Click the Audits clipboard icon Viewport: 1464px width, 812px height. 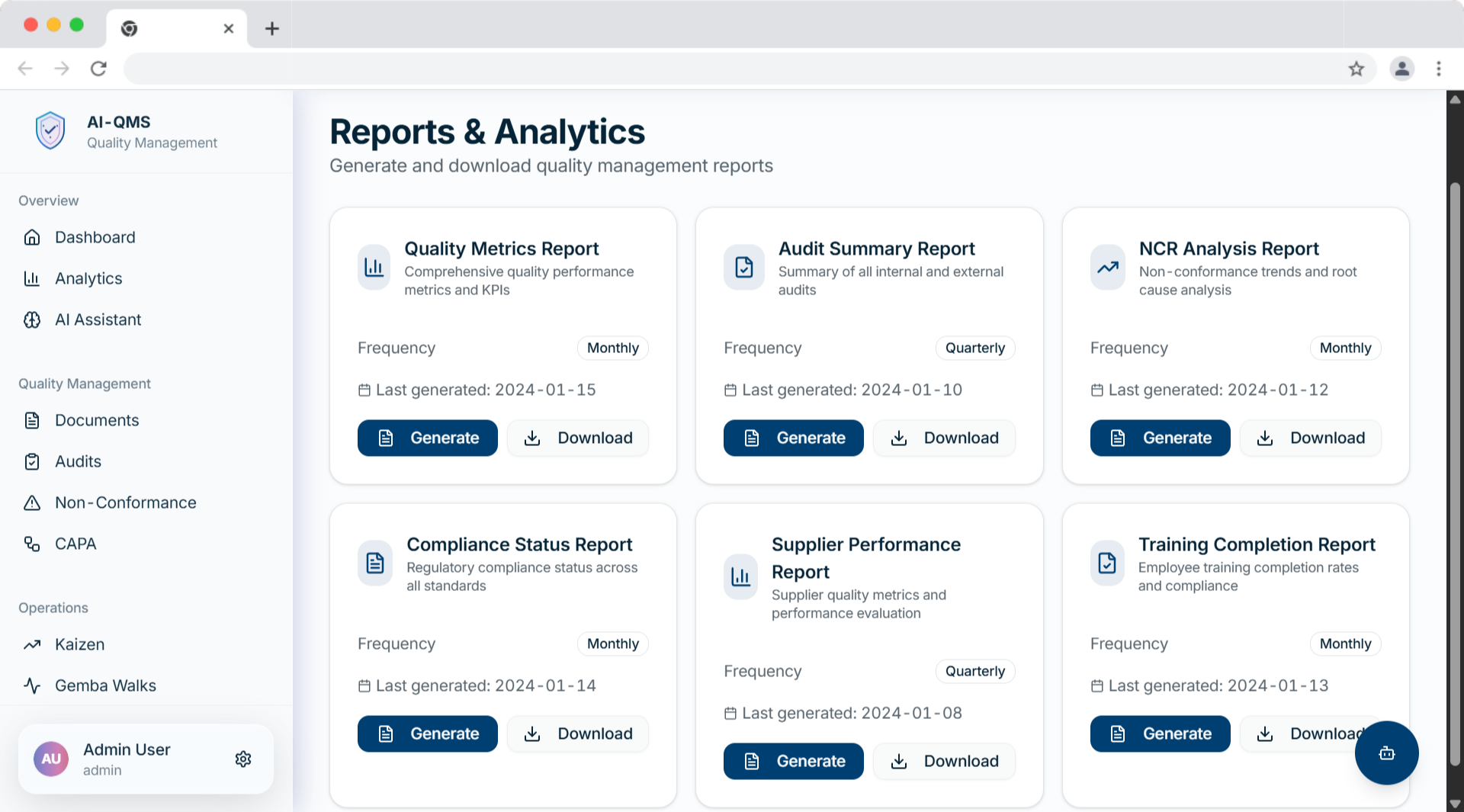pyautogui.click(x=32, y=461)
